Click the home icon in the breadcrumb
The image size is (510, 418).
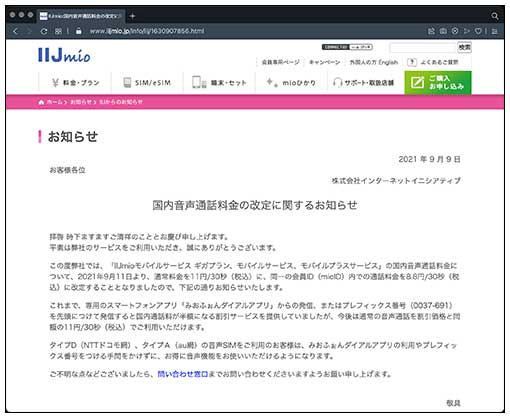tap(41, 102)
